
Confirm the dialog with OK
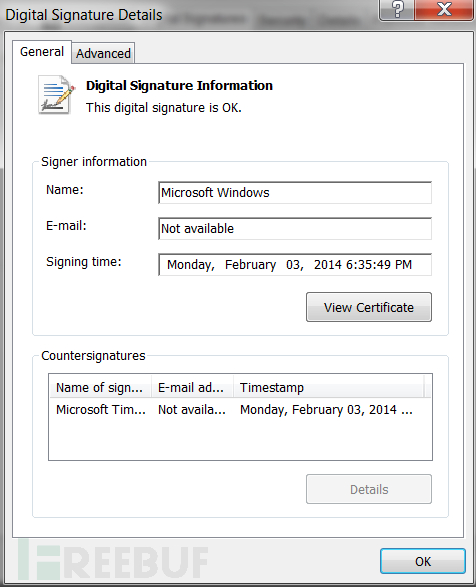point(423,561)
